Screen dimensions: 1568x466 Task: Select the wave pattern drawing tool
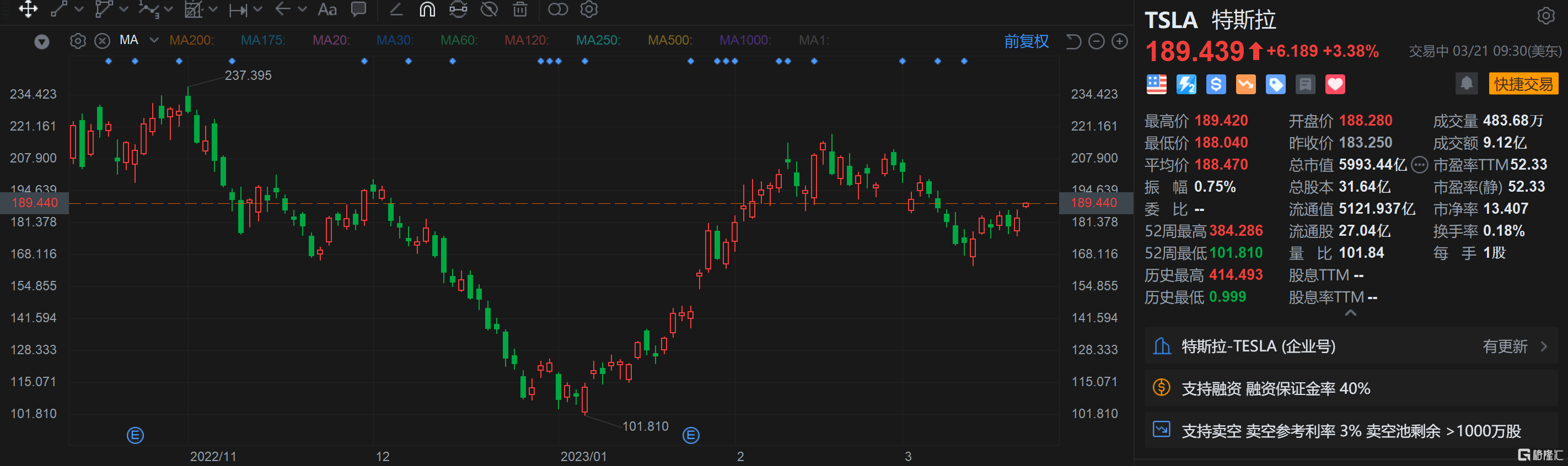click(x=148, y=9)
